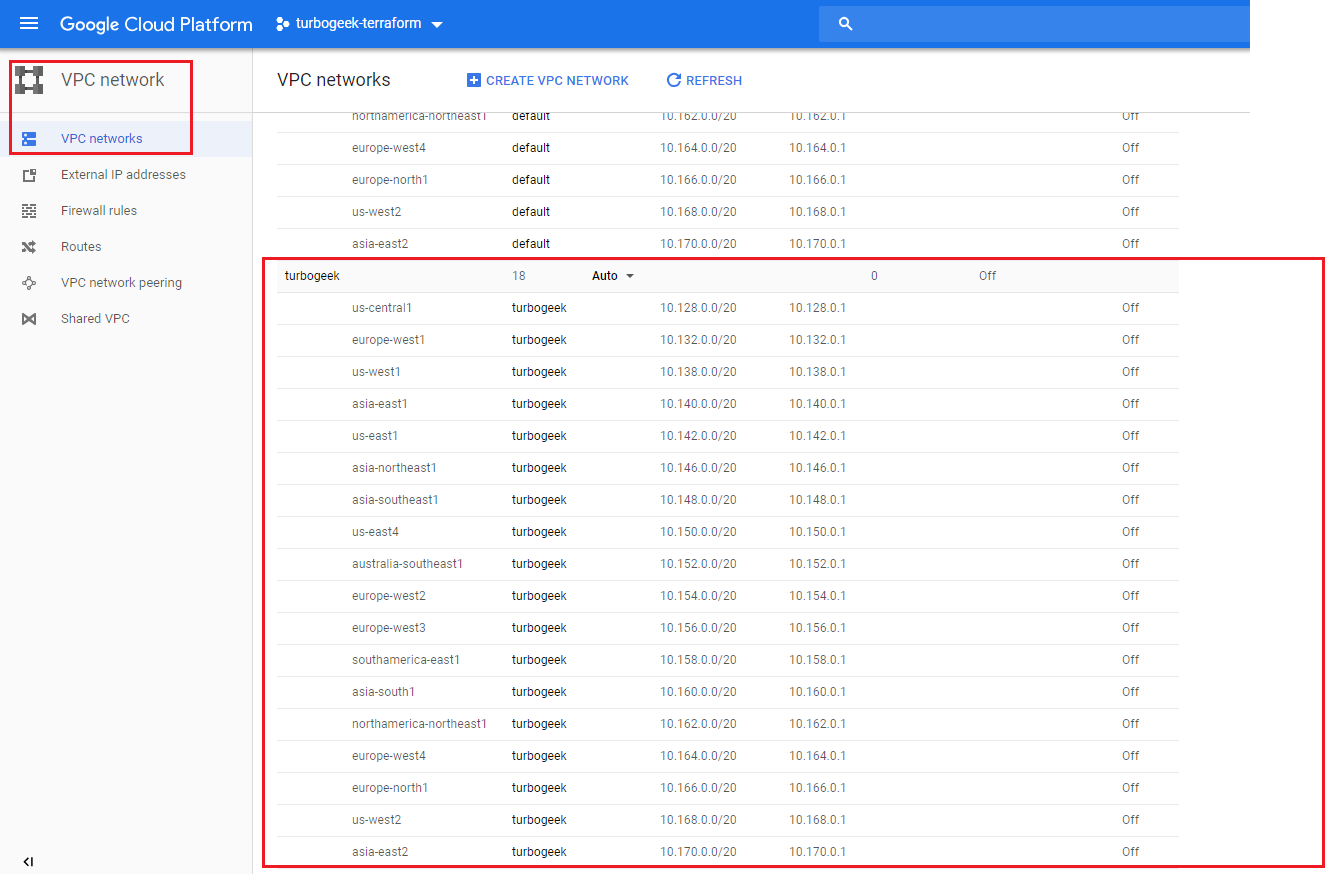This screenshot has height=874, width=1325.
Task: Click australia-southeast1 region name
Action: [x=407, y=564]
